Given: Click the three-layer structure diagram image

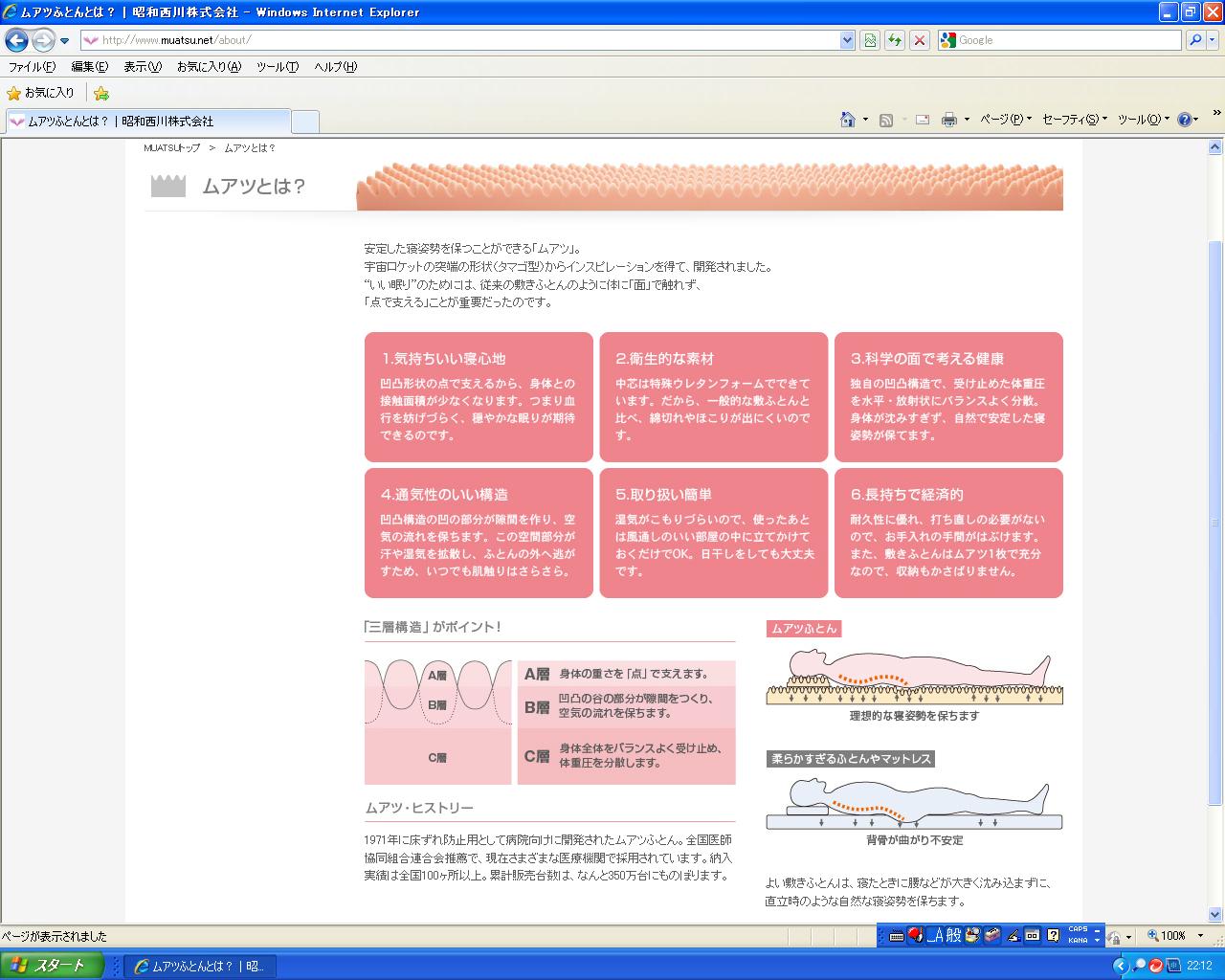Looking at the screenshot, I should [438, 722].
